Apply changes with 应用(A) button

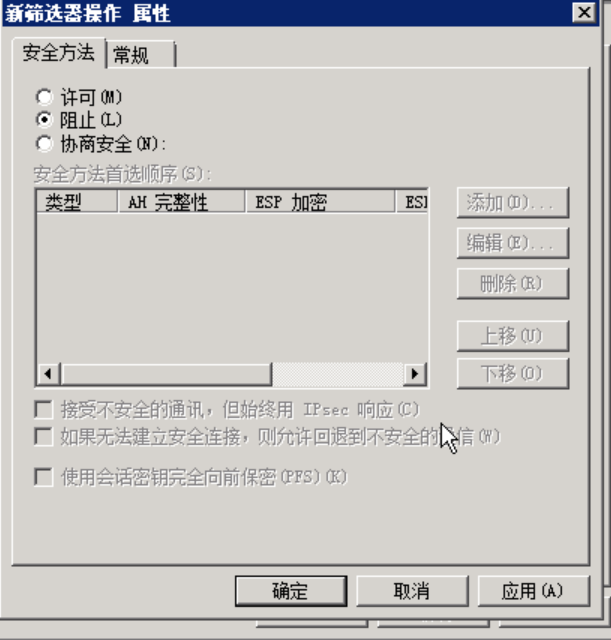pos(533,591)
